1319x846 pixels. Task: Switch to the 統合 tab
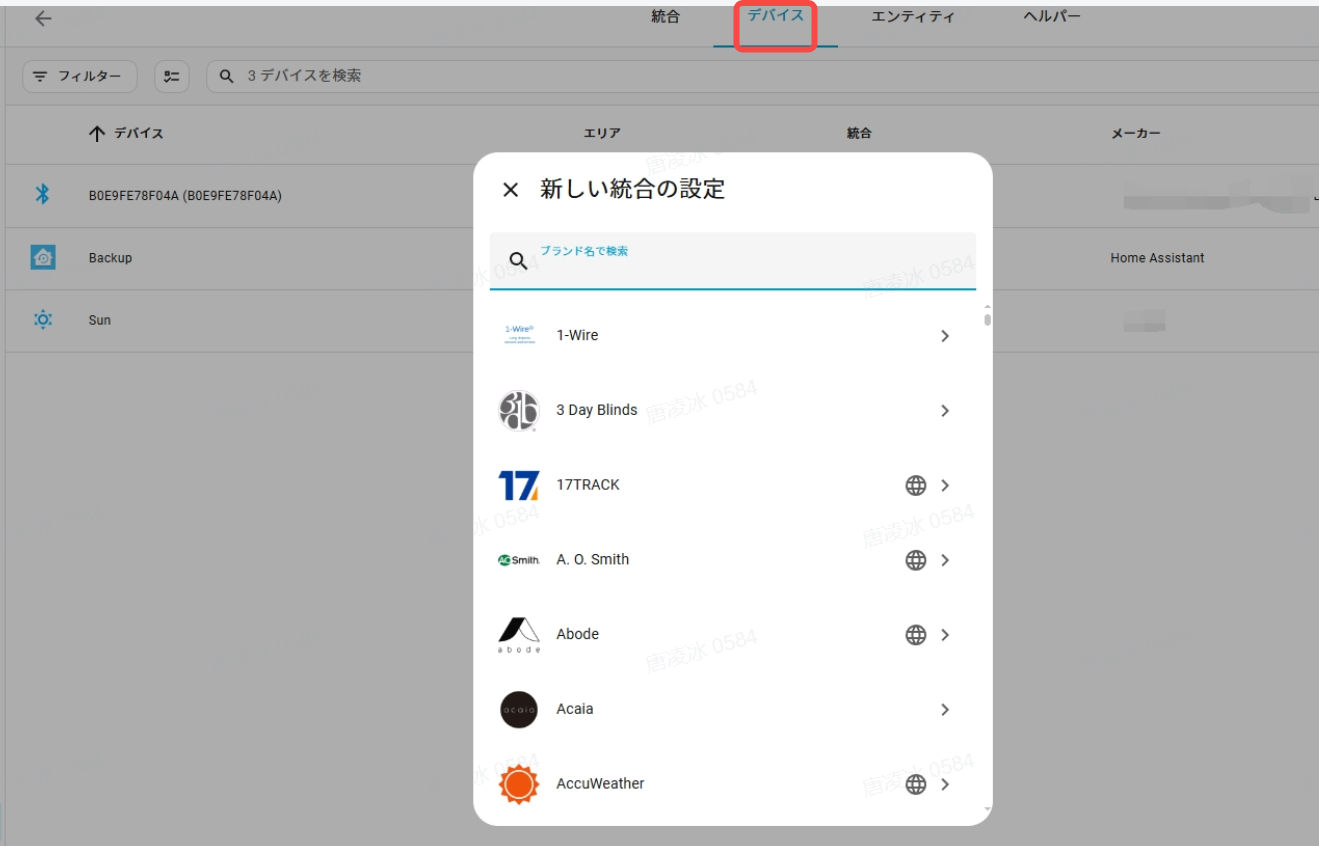pyautogui.click(x=665, y=17)
